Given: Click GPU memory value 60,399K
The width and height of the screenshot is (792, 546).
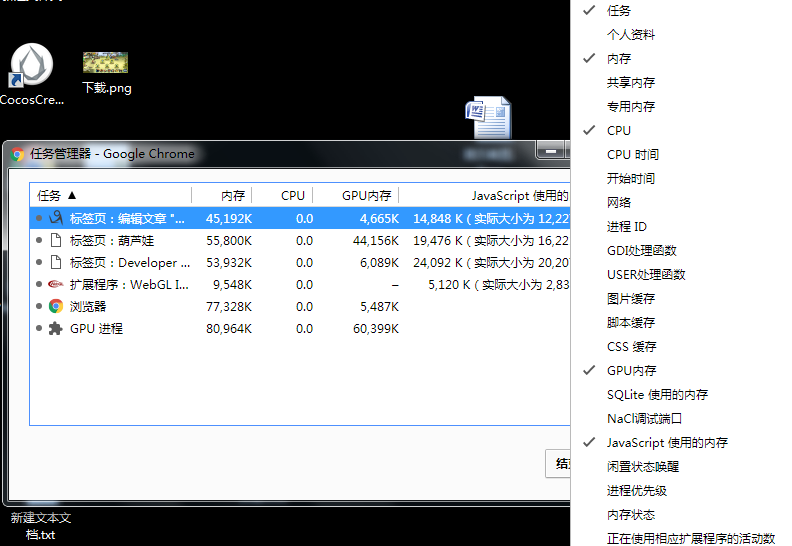Looking at the screenshot, I should click(376, 329).
